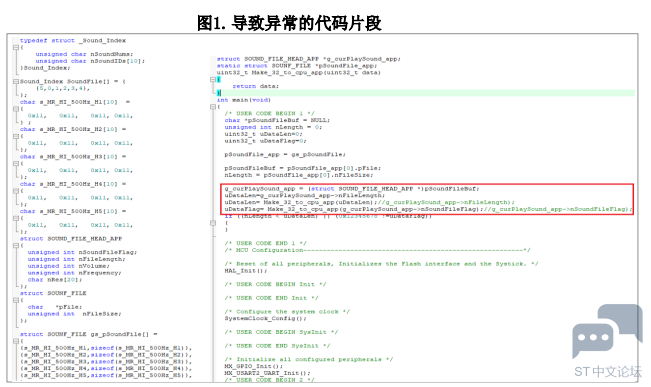Collapse the s_MR_HI_500Hz_H1 array fold marker
651x387 pixels.
tap(16, 109)
